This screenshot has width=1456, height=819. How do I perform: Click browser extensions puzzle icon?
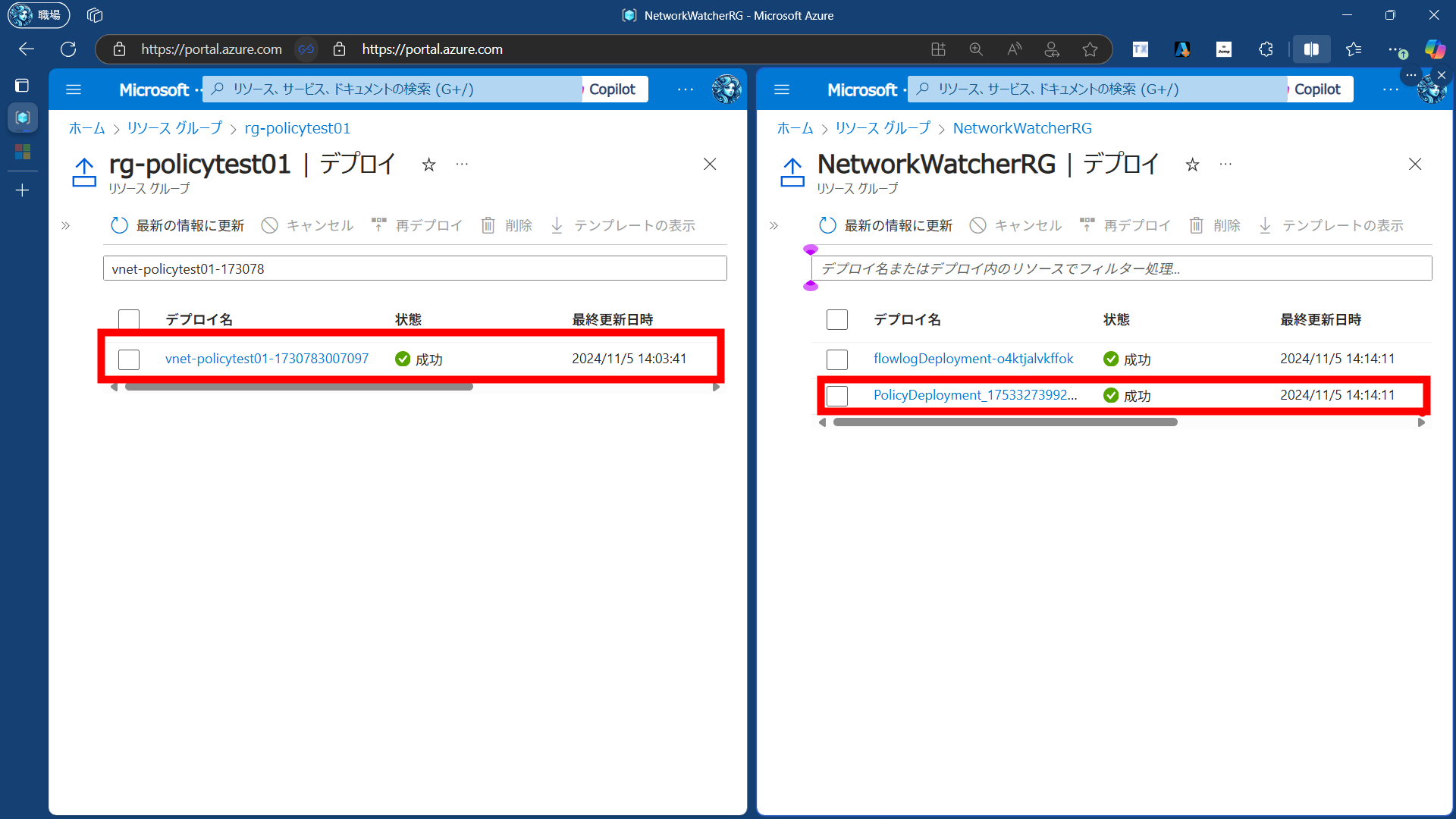(1266, 49)
